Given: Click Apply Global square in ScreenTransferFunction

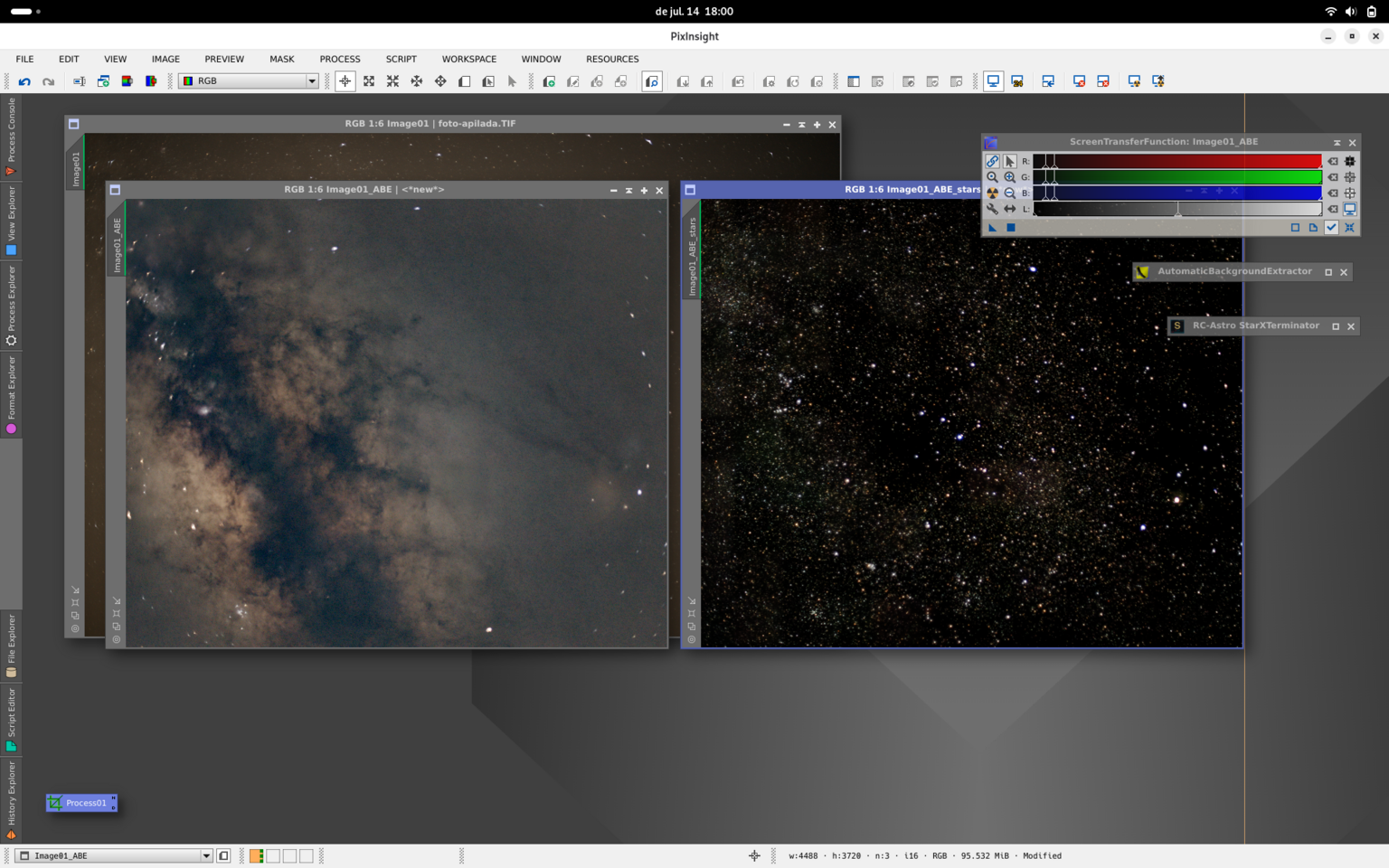Looking at the screenshot, I should pos(1011,228).
